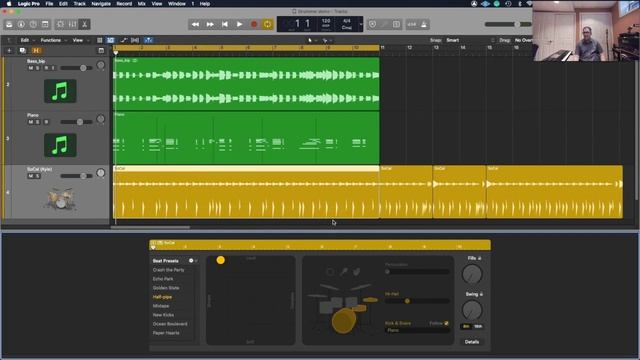Toggle the highlighted blue grid button
640x360 pixels.
(111, 40)
